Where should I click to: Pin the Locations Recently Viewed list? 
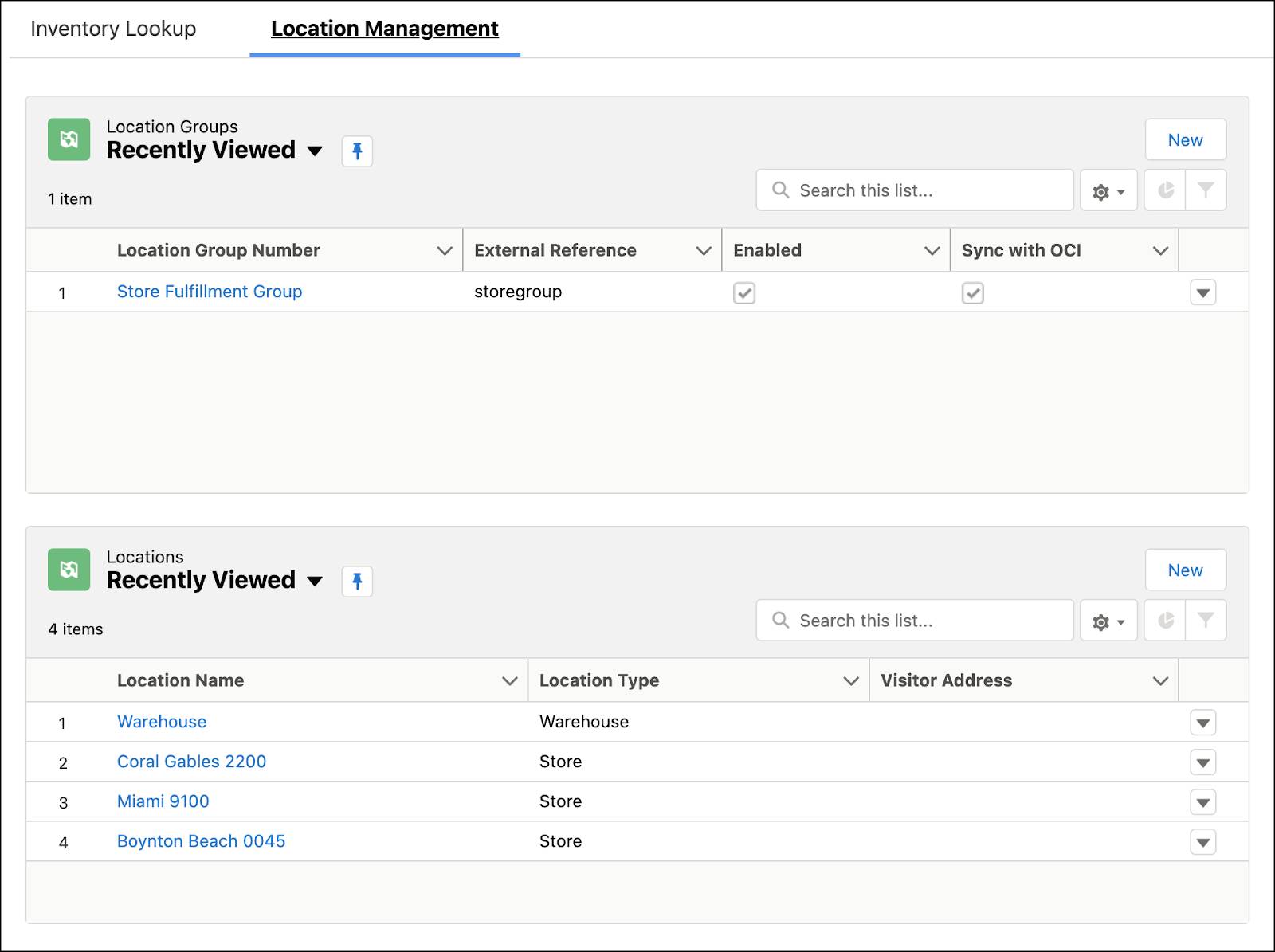point(357,581)
